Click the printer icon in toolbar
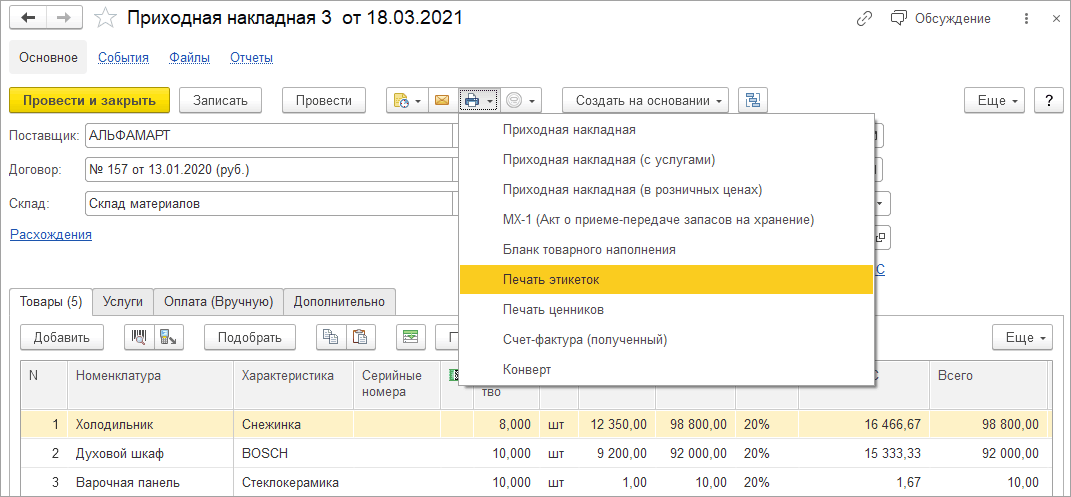 pyautogui.click(x=472, y=100)
